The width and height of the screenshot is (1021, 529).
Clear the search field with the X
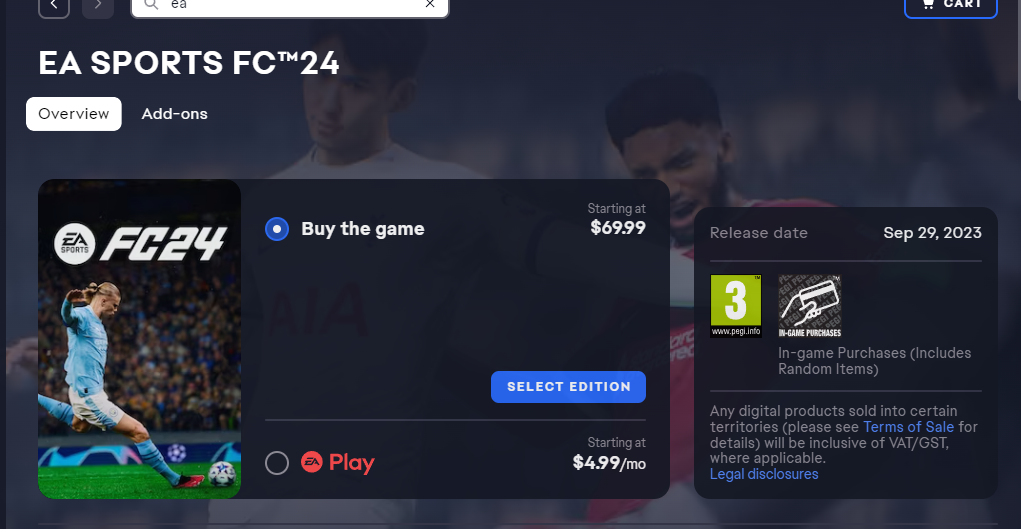pos(430,4)
